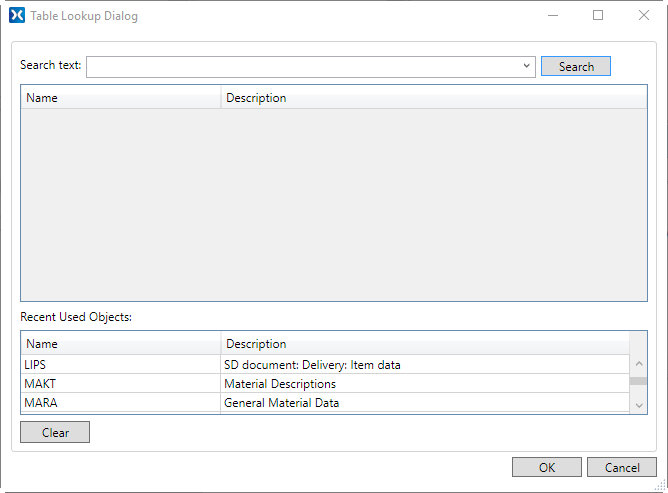Click the app icon in the title bar
668x493 pixels.
(x=16, y=16)
